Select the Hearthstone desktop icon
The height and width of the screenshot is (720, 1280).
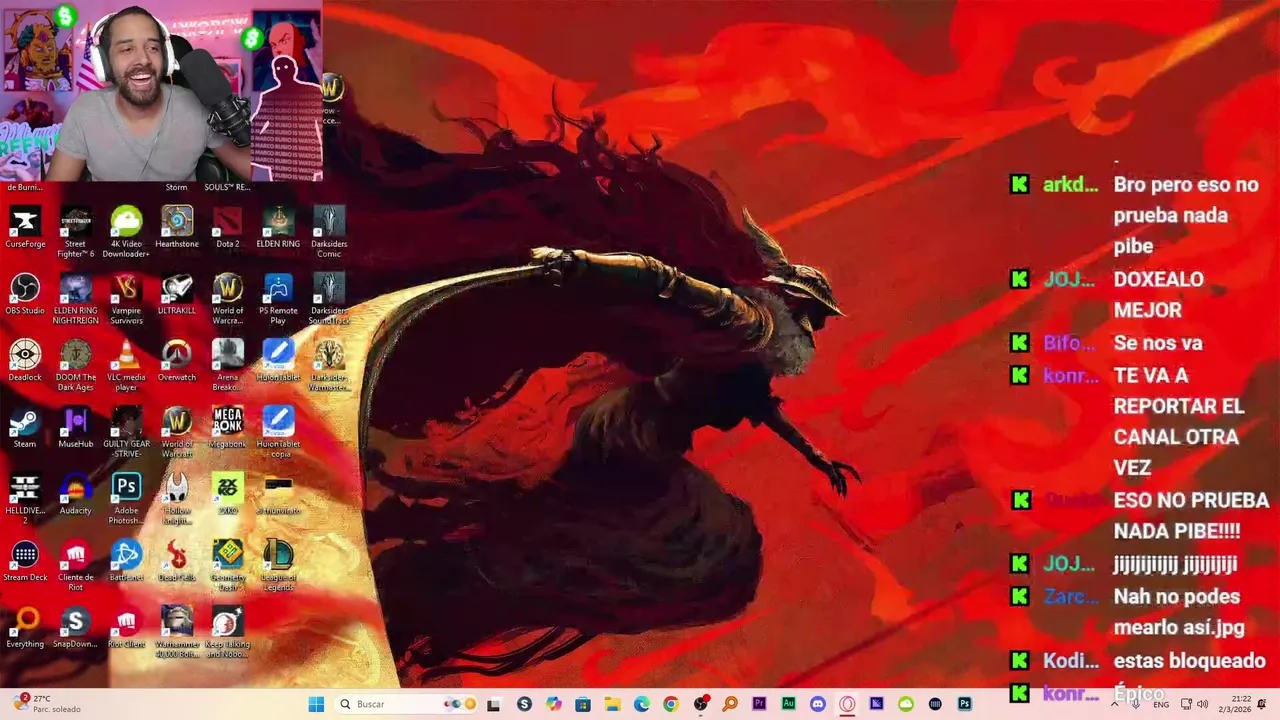tap(177, 227)
